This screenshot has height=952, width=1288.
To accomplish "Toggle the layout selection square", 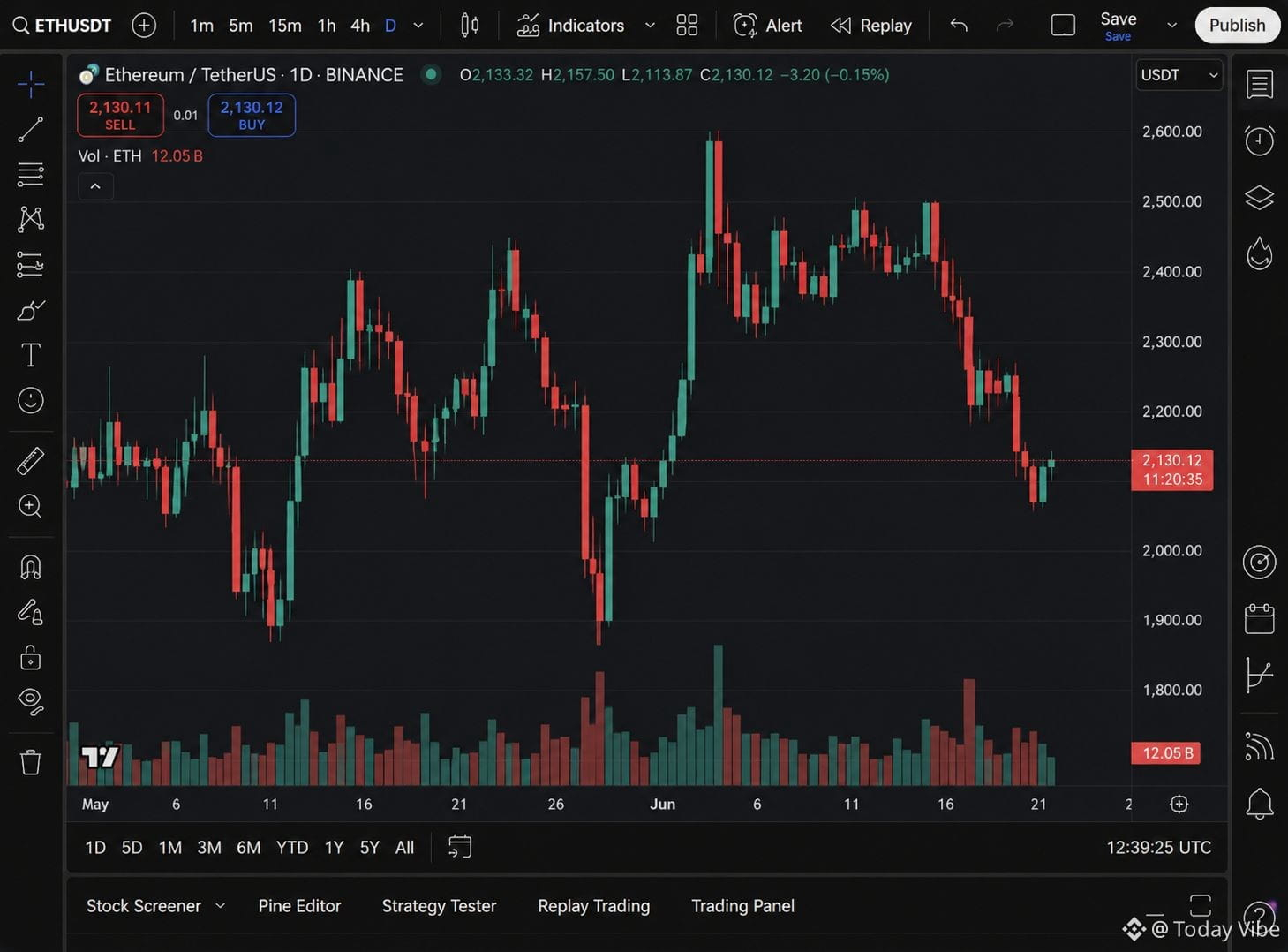I will point(1063,26).
